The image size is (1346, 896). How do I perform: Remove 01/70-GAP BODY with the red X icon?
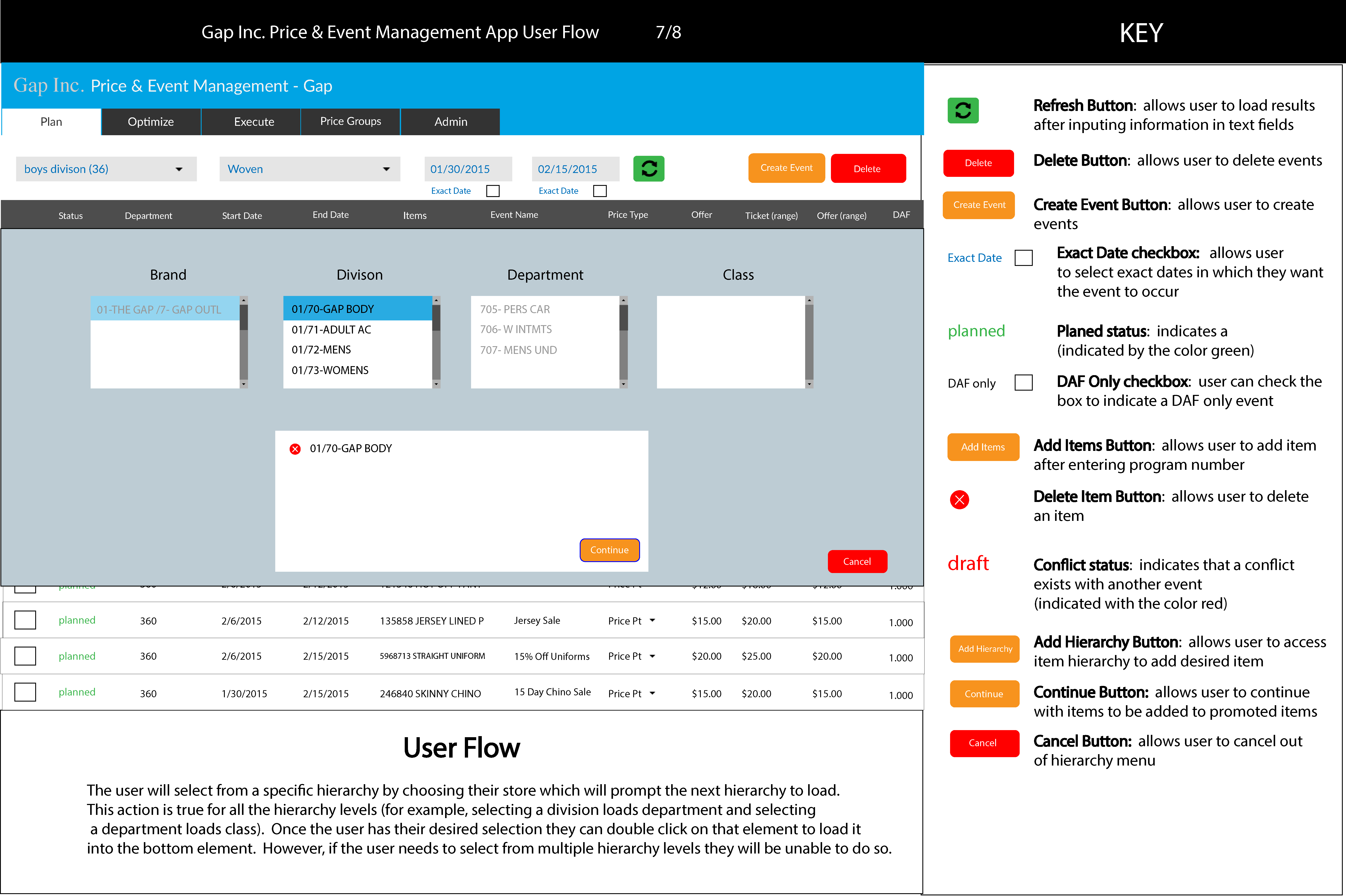(x=295, y=449)
